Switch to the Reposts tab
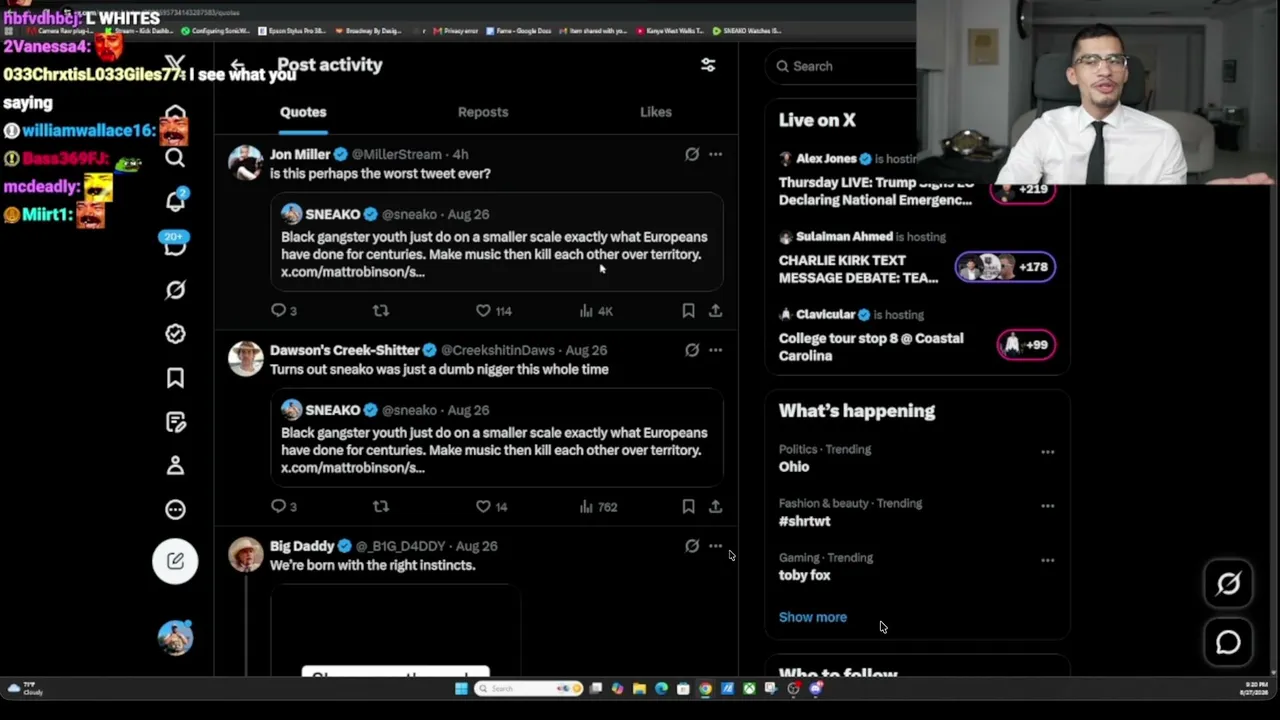This screenshot has width=1280, height=720. tap(483, 112)
